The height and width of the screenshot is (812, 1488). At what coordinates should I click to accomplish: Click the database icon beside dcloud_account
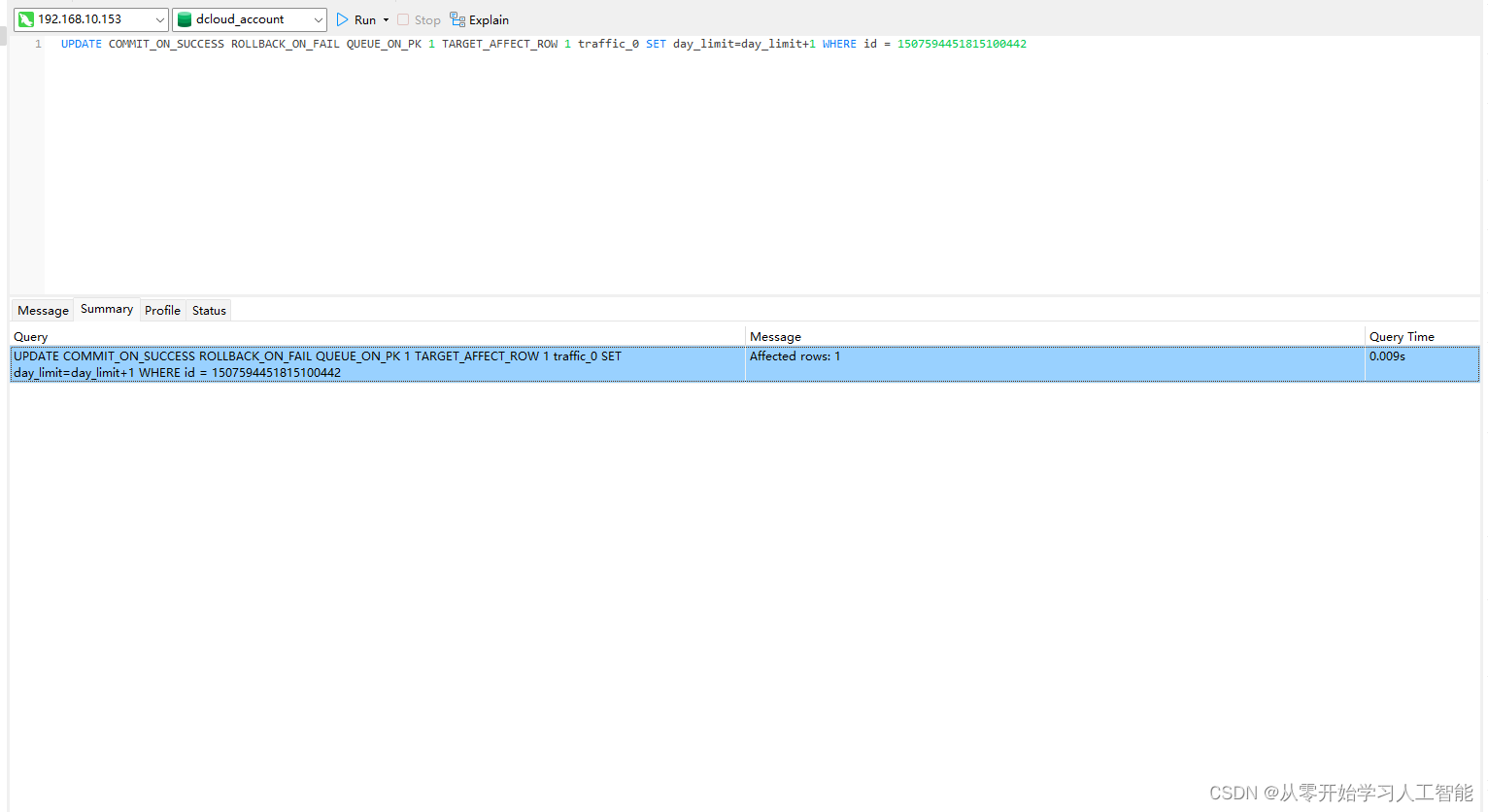pos(185,19)
